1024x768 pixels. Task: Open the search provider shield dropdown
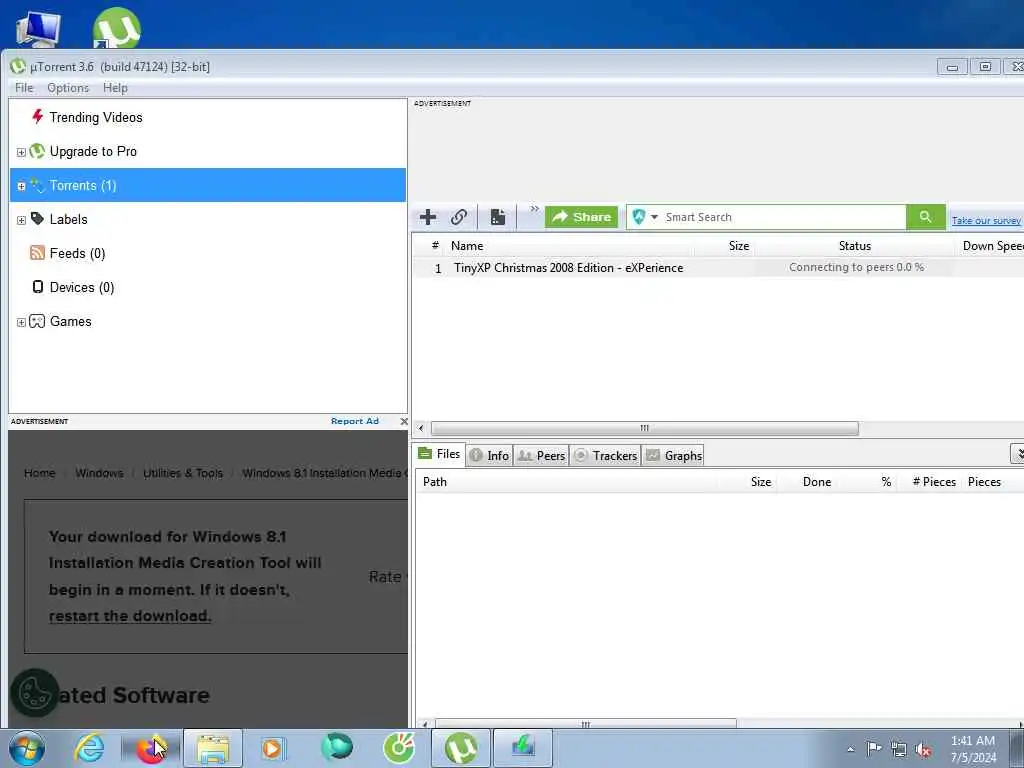pyautogui.click(x=645, y=217)
